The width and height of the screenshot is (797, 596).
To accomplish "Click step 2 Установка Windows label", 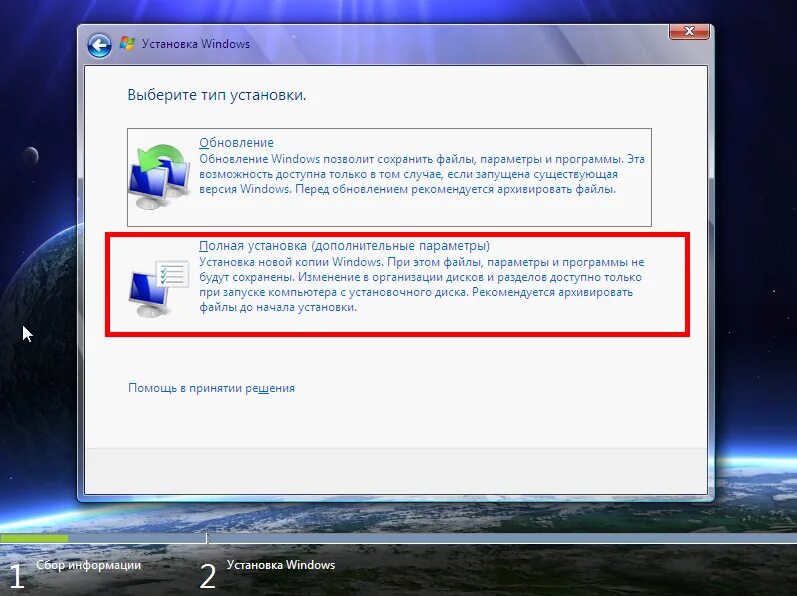I will [281, 565].
